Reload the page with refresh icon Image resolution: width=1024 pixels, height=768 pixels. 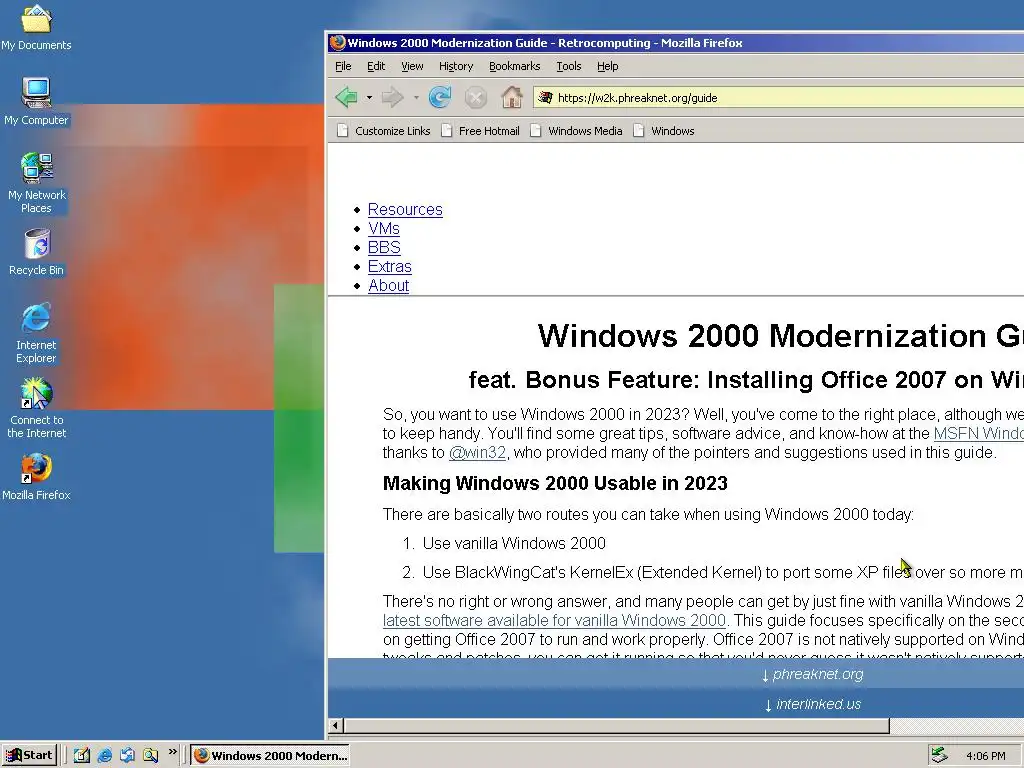(440, 97)
